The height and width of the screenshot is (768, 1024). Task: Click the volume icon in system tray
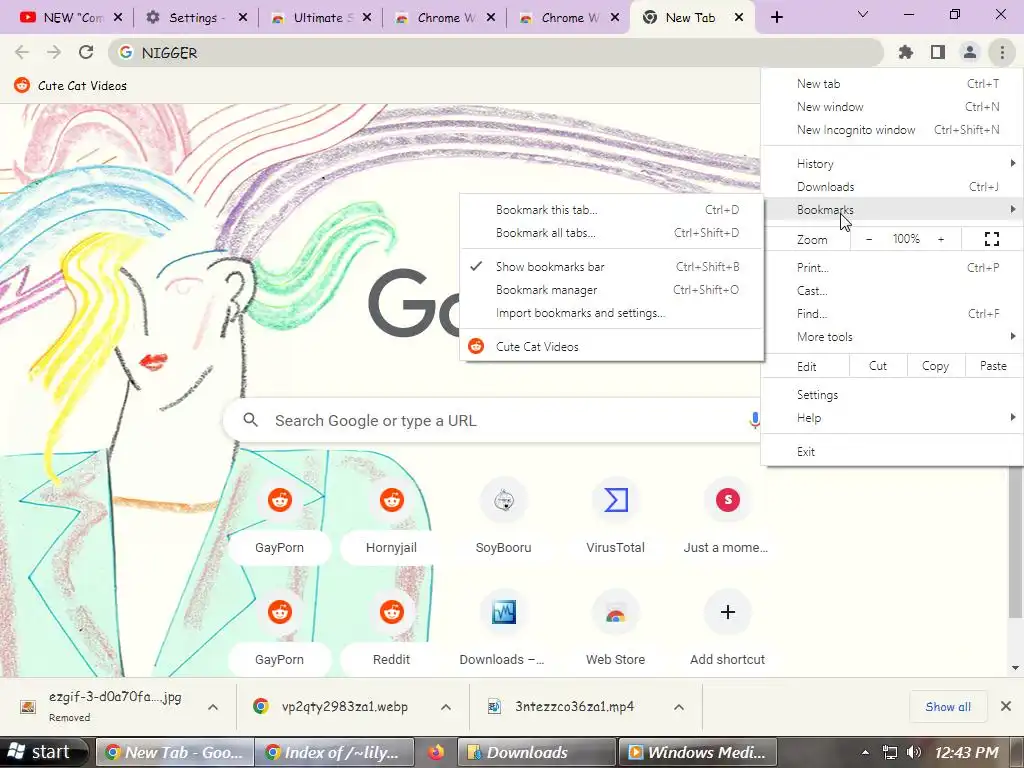[914, 752]
